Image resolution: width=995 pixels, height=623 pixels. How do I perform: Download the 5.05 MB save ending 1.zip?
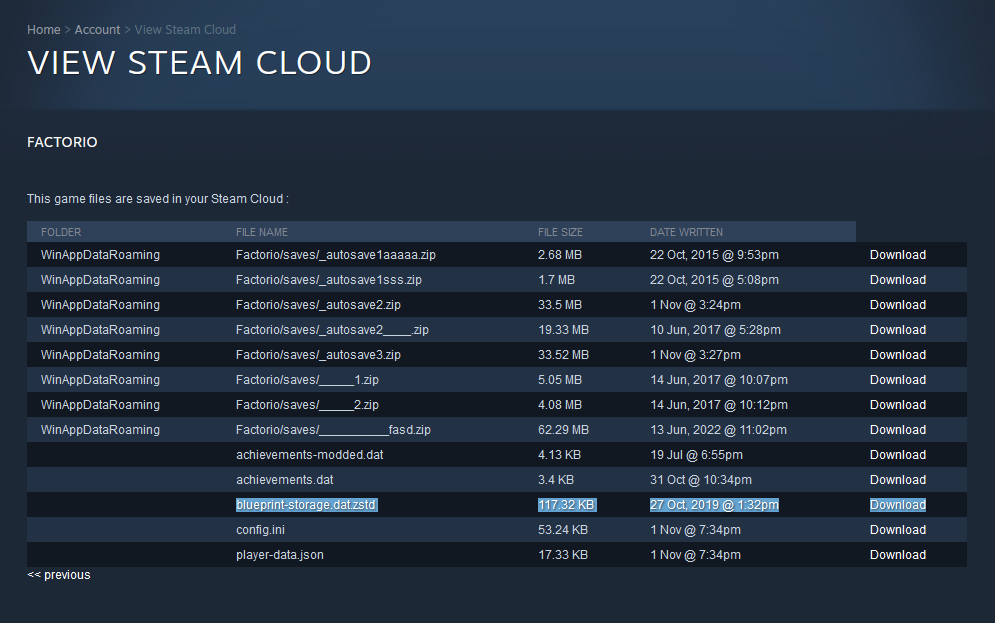coord(897,380)
